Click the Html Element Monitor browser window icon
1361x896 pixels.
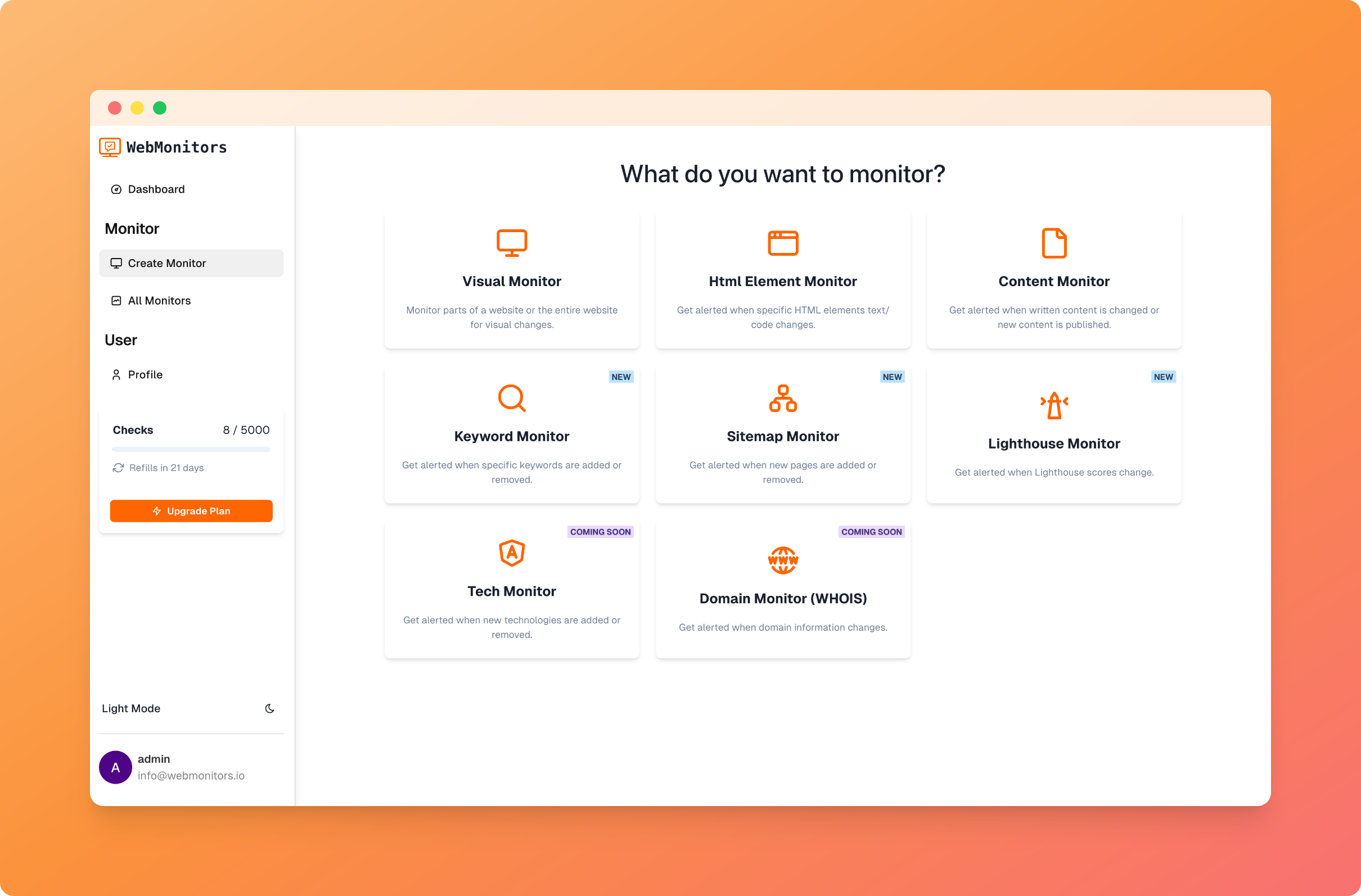[783, 243]
